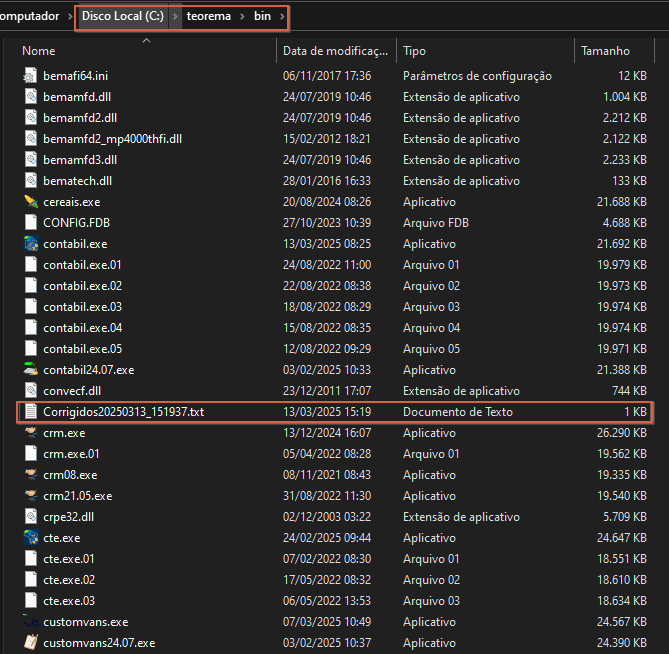Image resolution: width=669 pixels, height=654 pixels.
Task: Expand chevron after bin breadcrumb
Action: pos(282,17)
